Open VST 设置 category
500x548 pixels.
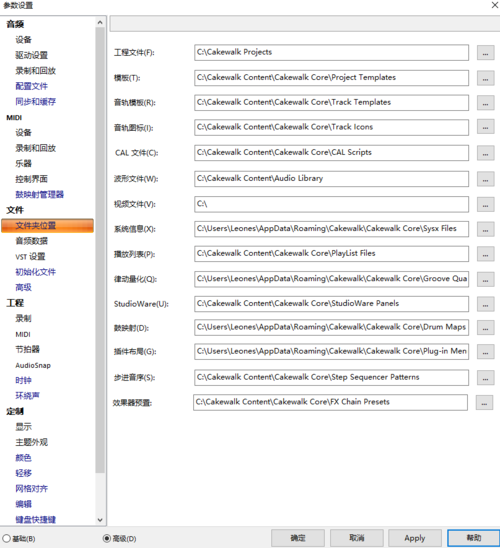coord(30,257)
